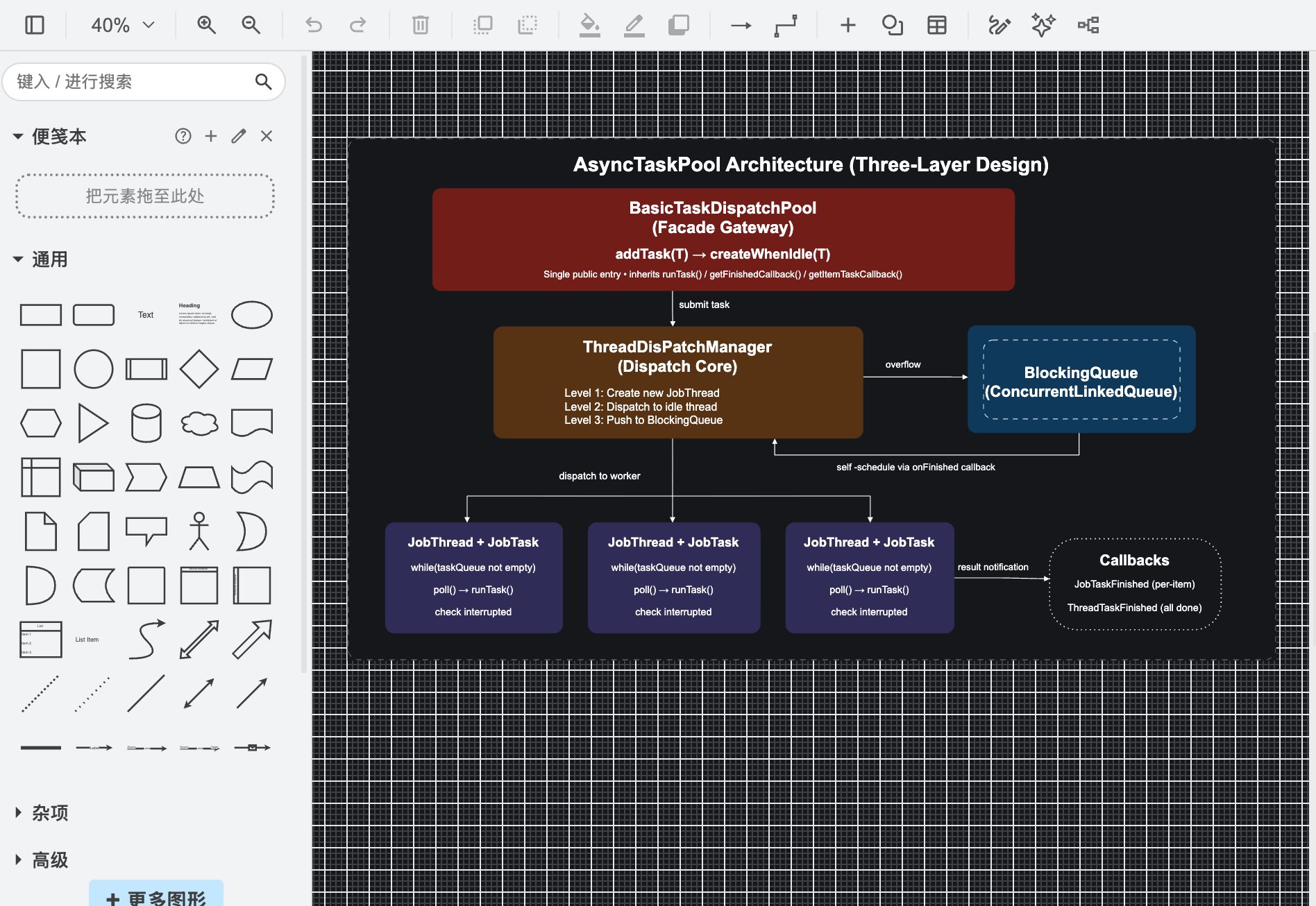Choose the cylinder shape
This screenshot has width=1316, height=906.
(x=146, y=423)
